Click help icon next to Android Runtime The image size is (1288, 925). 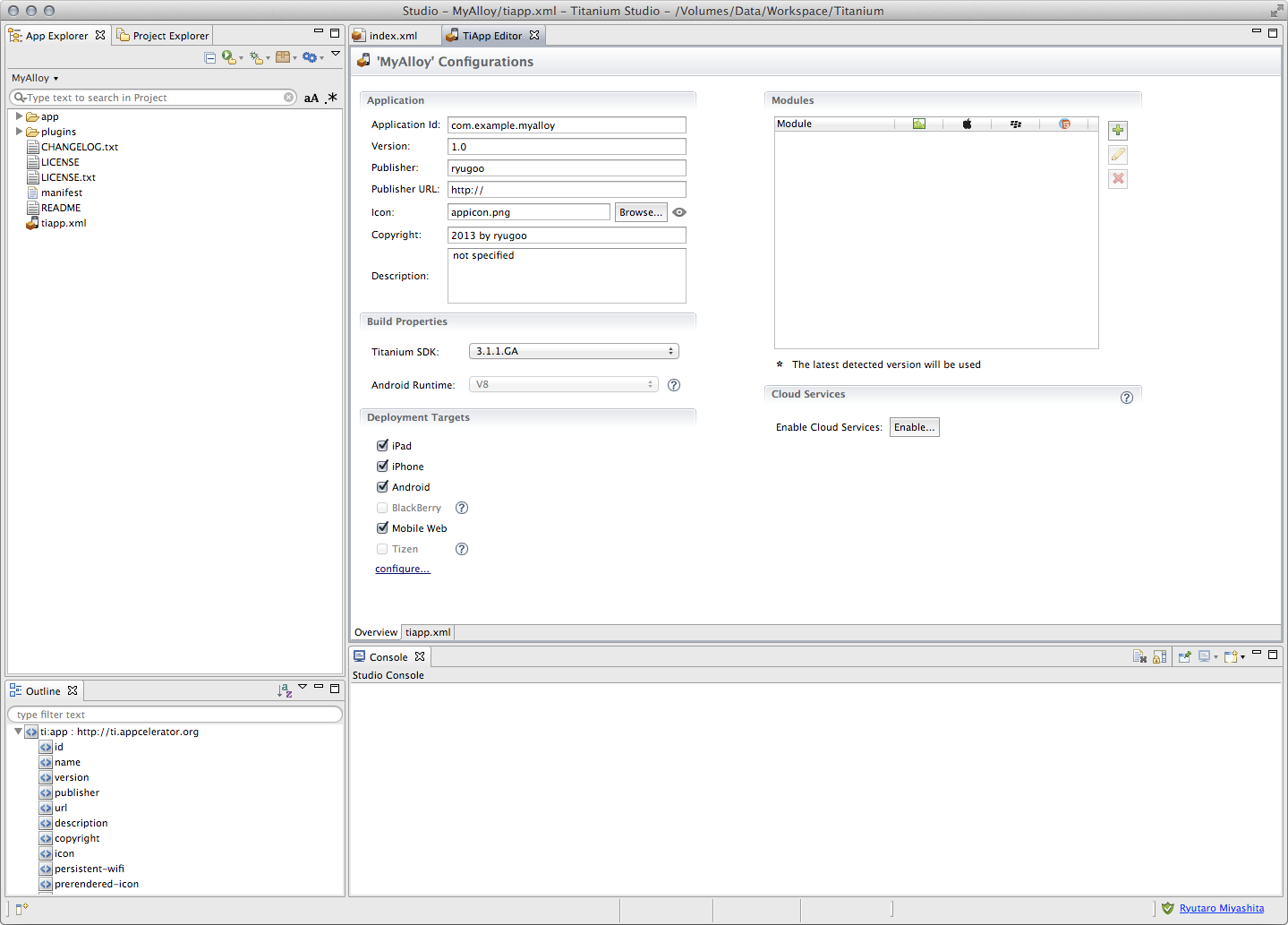[x=674, y=385]
